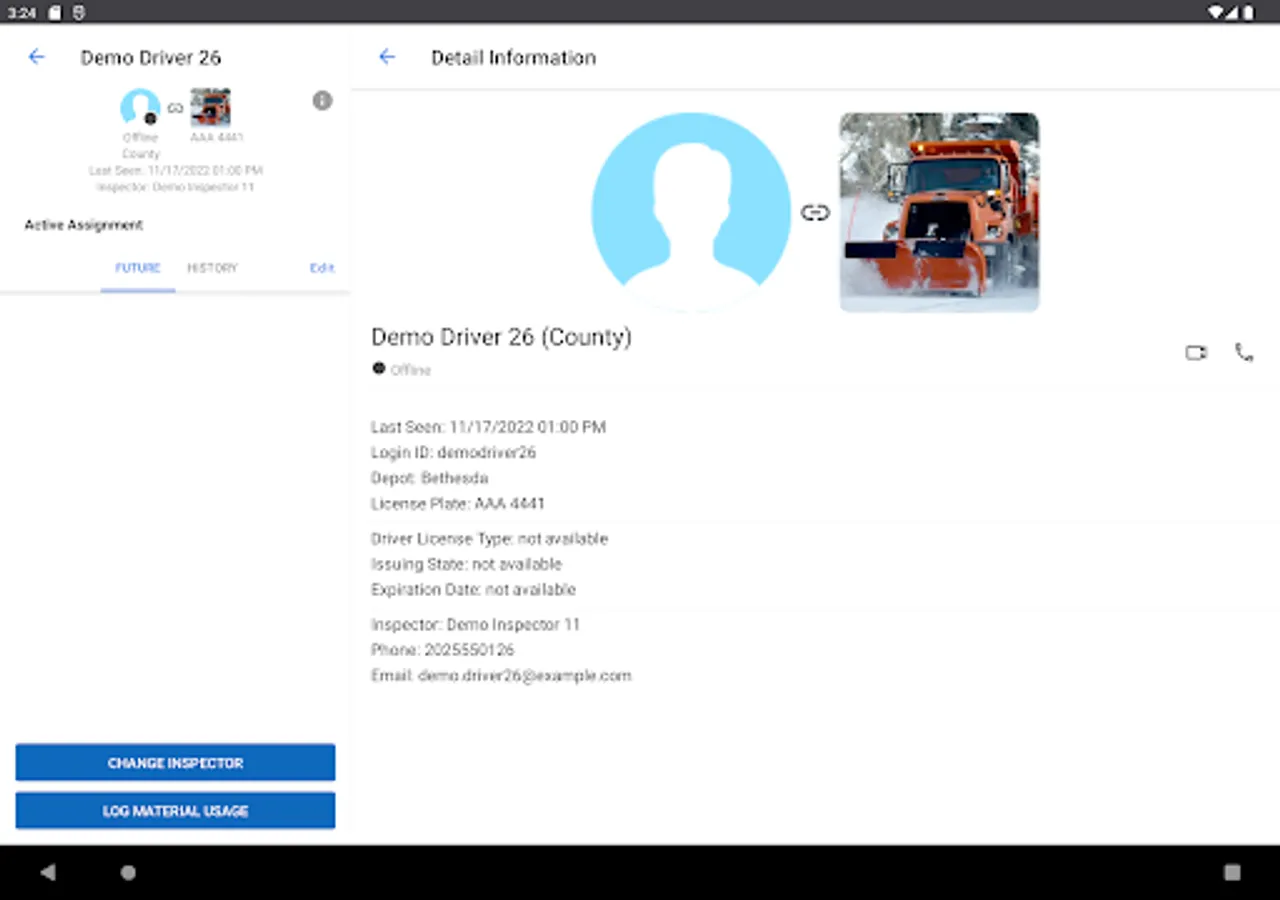Click the Edit link for assignments
This screenshot has width=1280, height=900.
coord(321,268)
